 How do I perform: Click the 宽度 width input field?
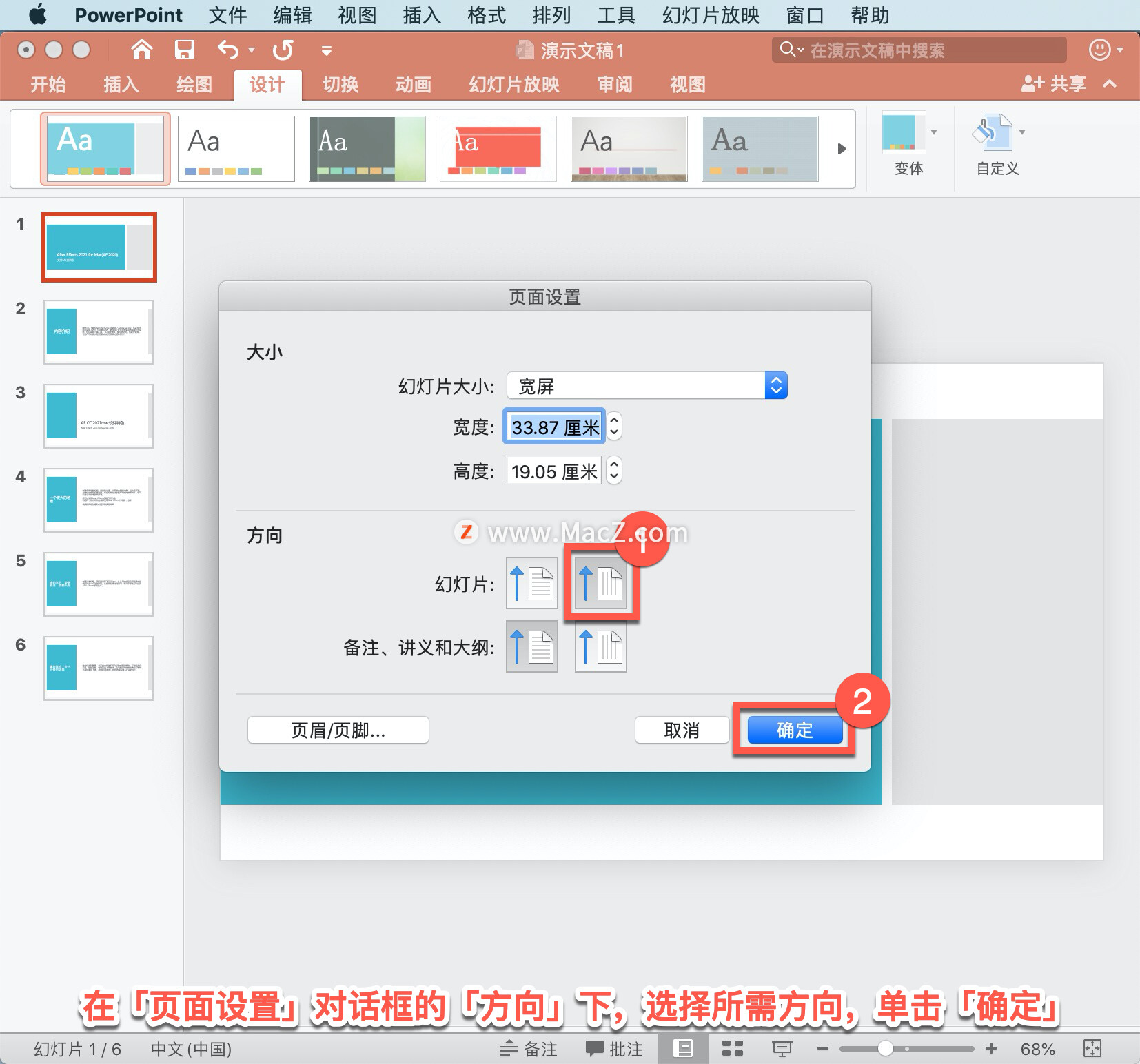(555, 427)
